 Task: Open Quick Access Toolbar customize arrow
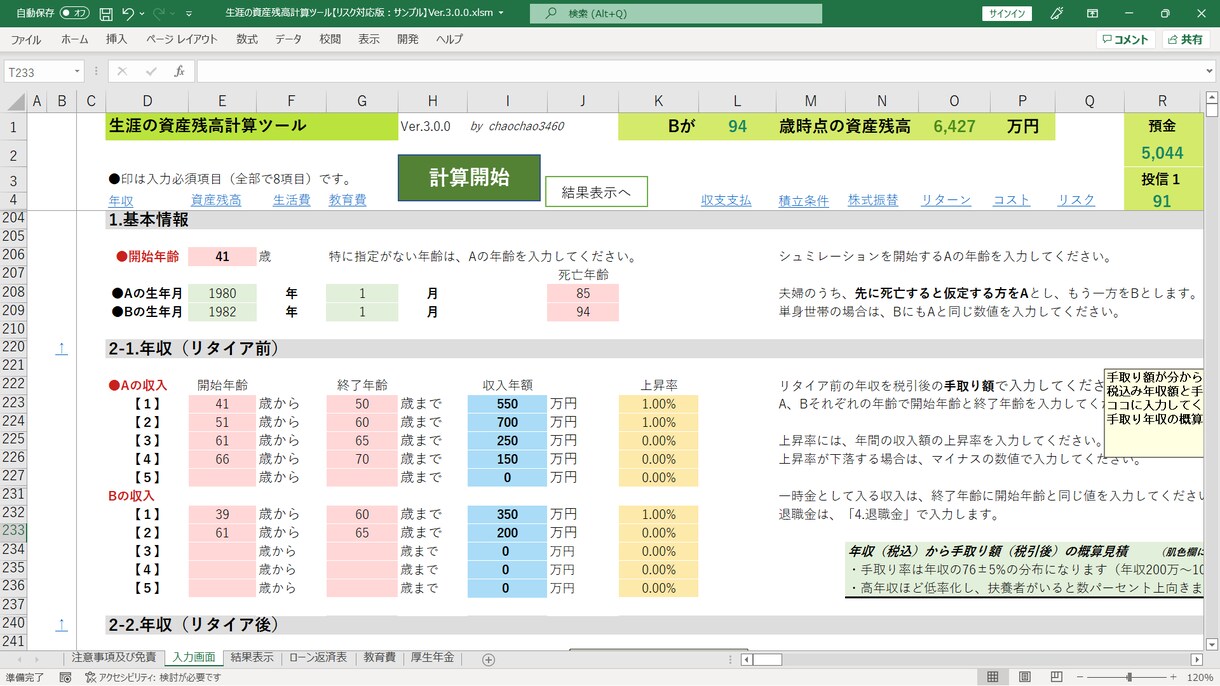point(190,14)
